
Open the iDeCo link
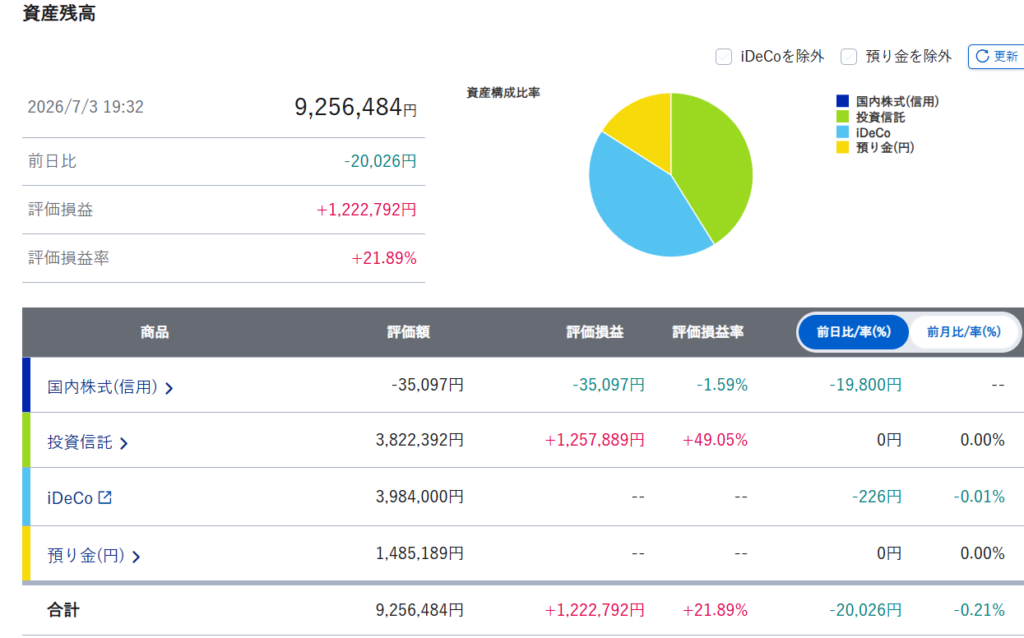70,498
